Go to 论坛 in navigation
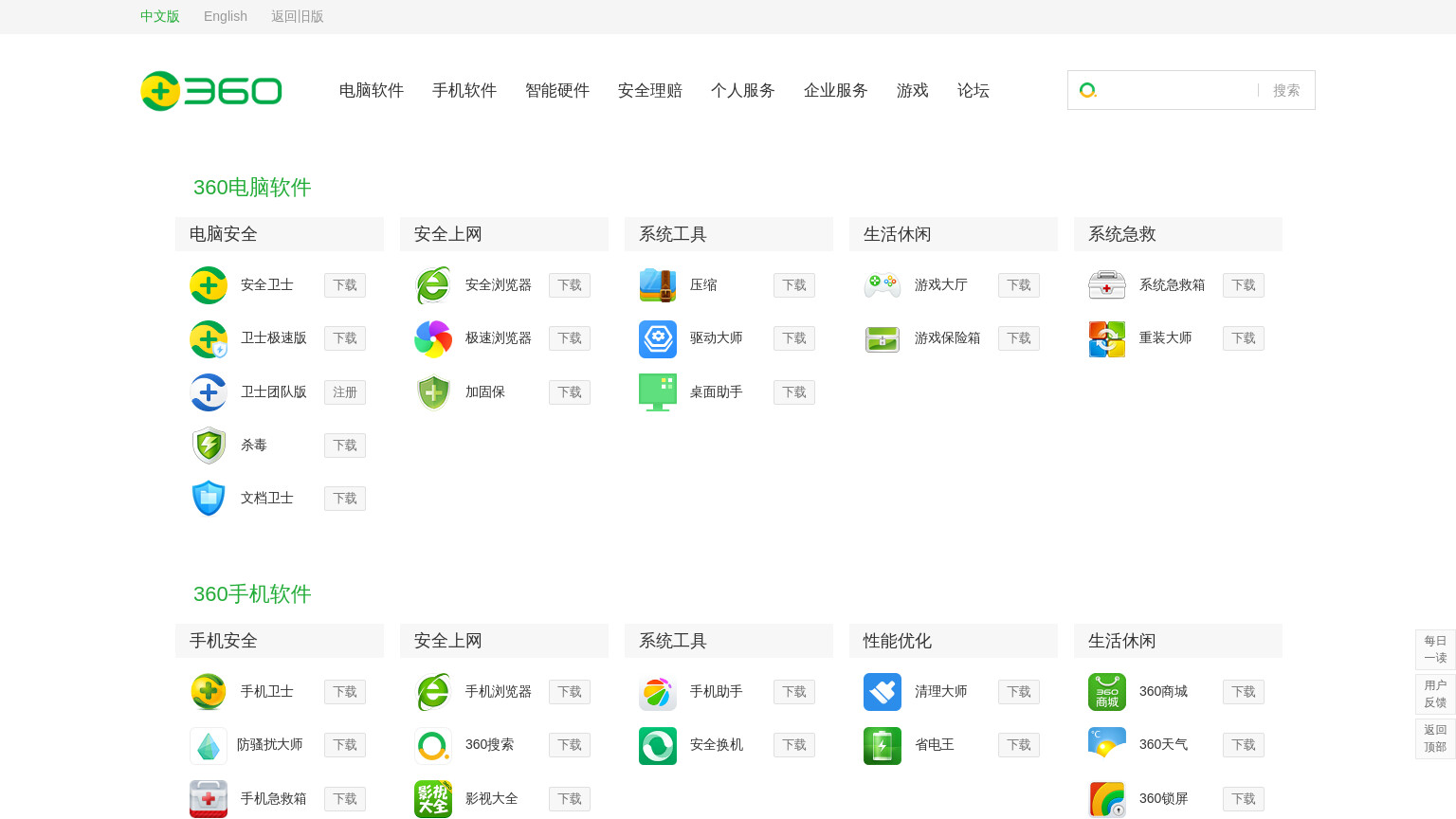Viewport: 1456px width, 819px height. pos(974,90)
